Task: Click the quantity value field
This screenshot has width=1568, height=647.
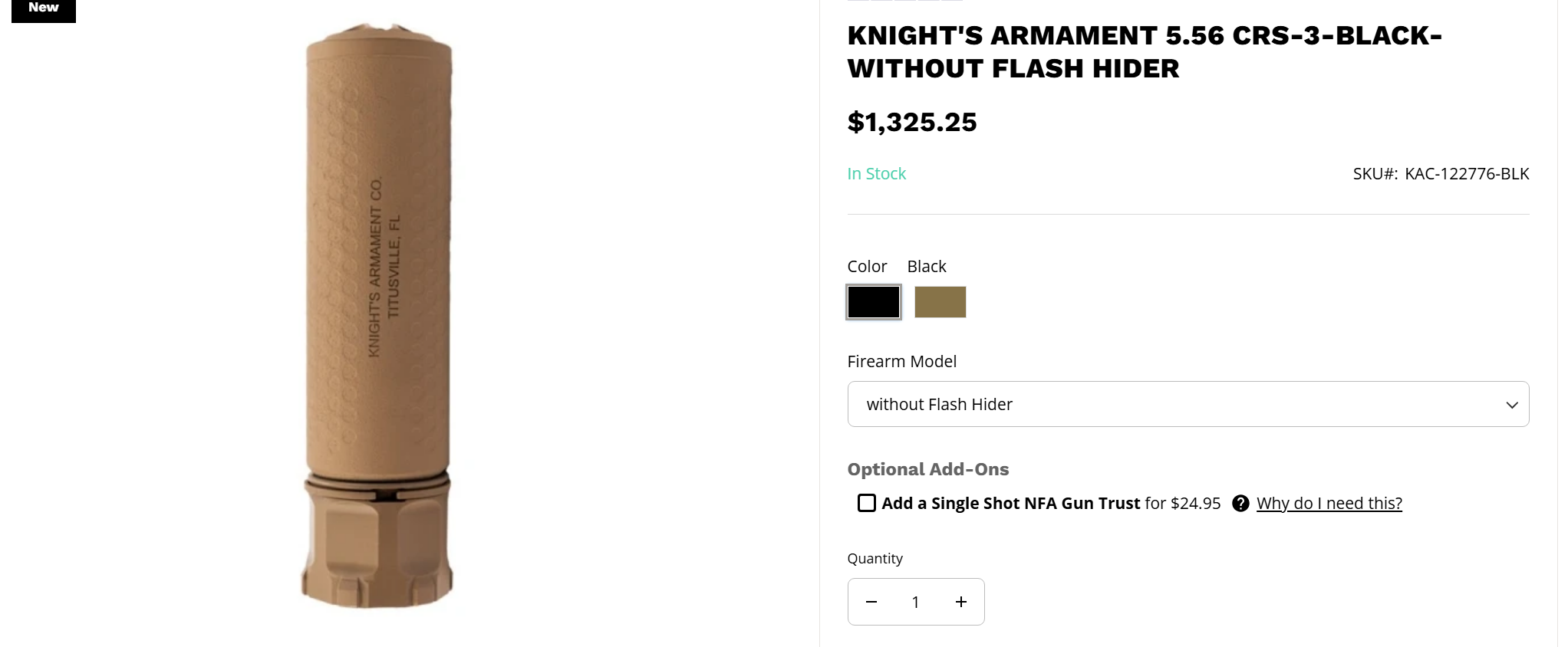Action: [x=915, y=602]
